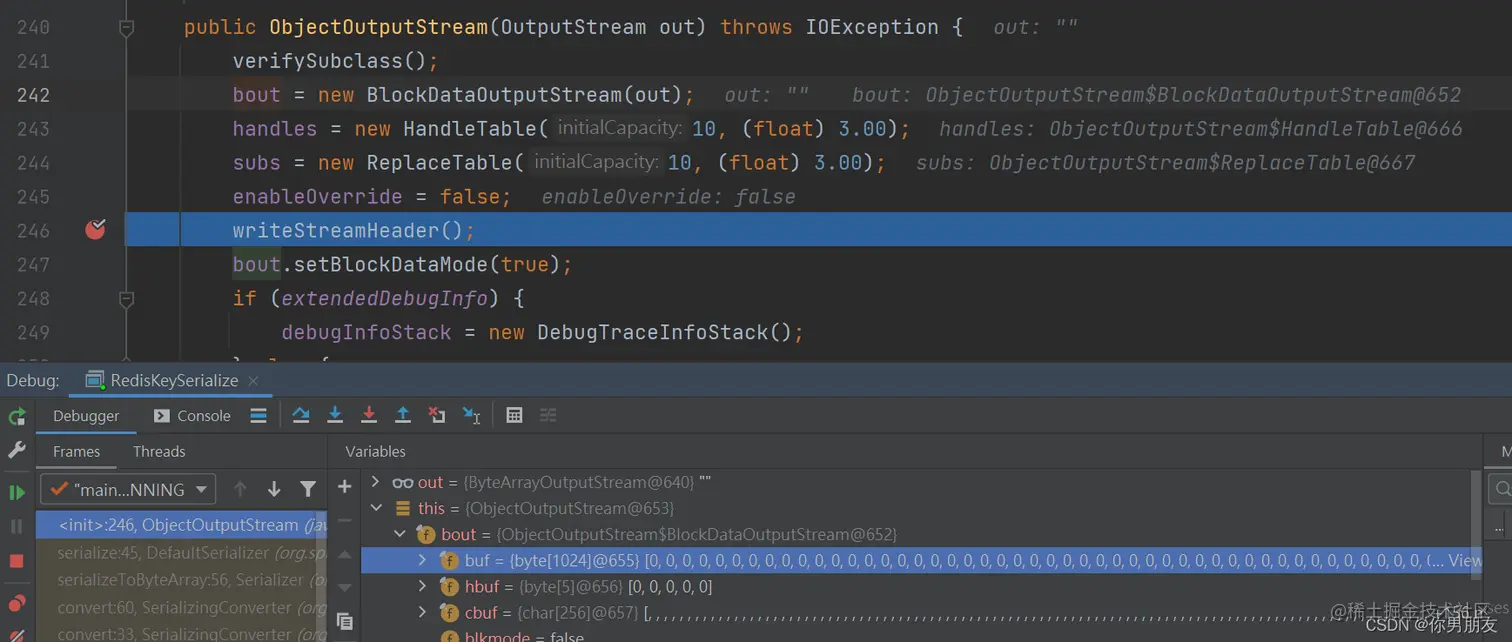Viewport: 1512px width, 642px height.
Task: Remove watch with the minus icon
Action: coord(345,520)
